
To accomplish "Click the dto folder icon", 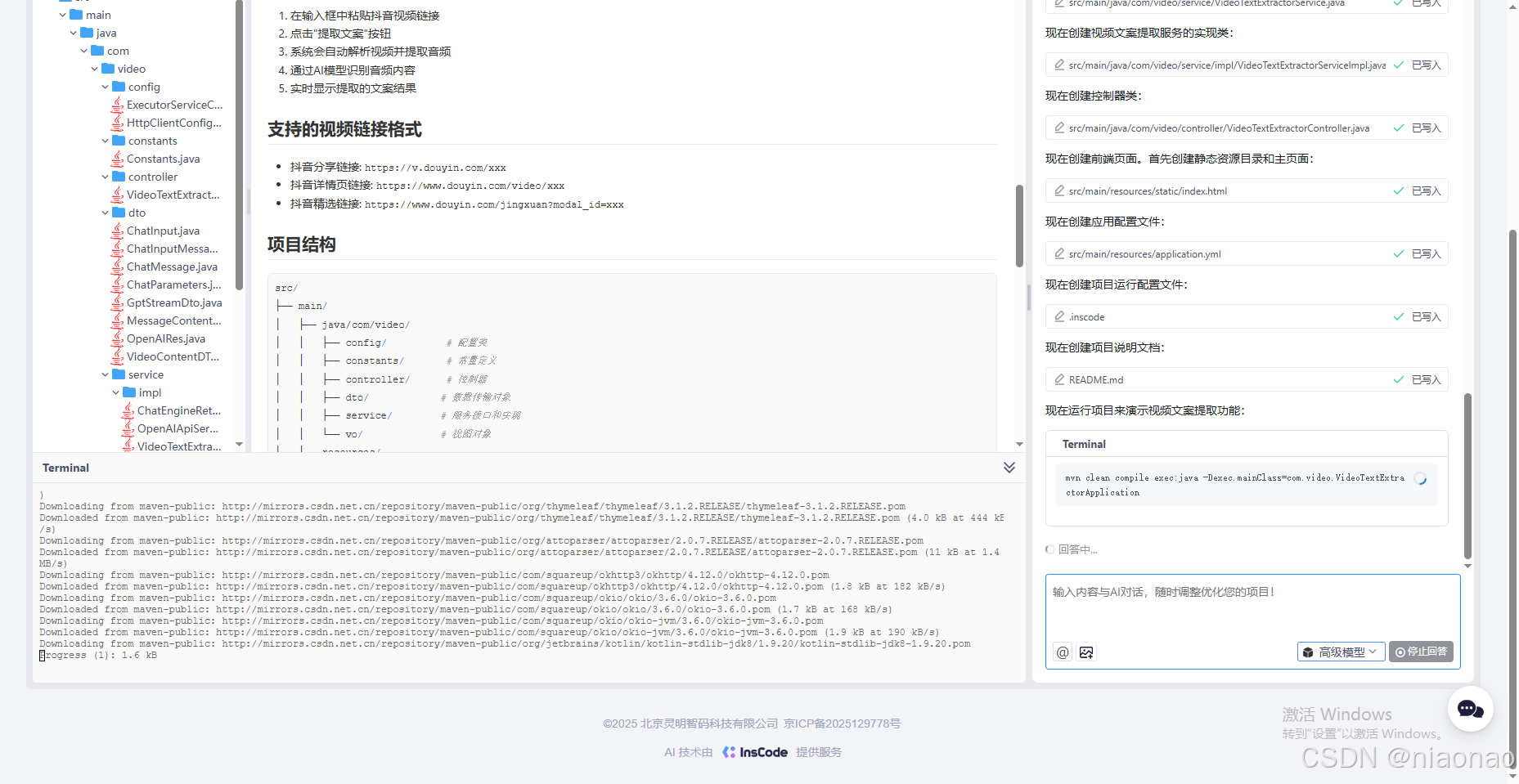I will click(x=119, y=213).
